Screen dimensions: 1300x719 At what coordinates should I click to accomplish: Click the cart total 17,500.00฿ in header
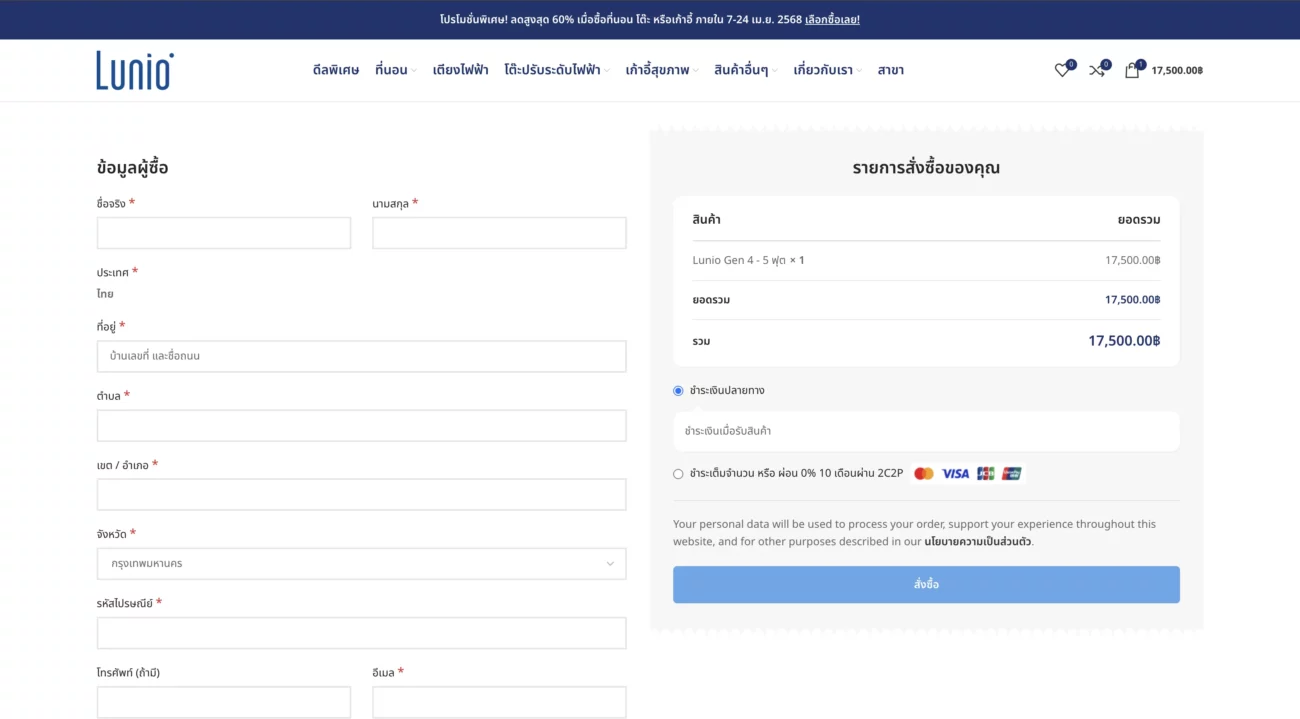pyautogui.click(x=1177, y=71)
